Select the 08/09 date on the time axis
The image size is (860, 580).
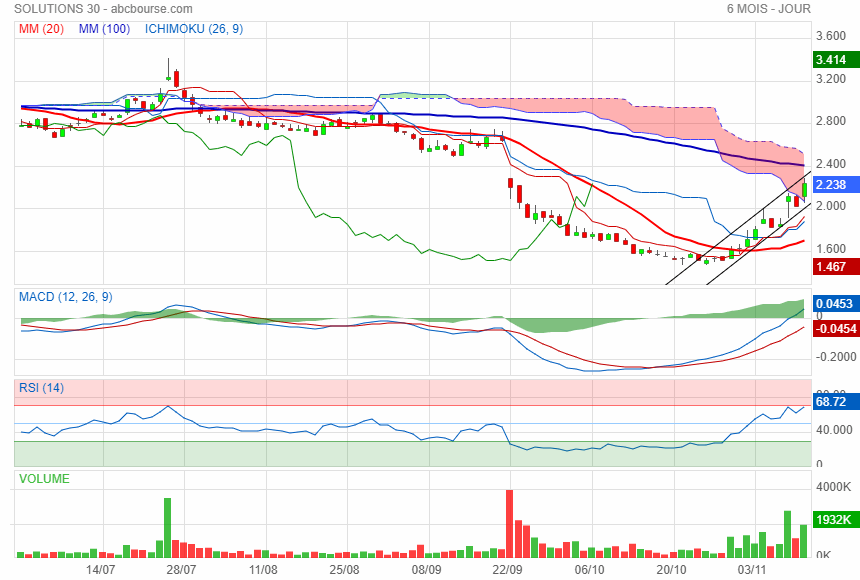426,570
